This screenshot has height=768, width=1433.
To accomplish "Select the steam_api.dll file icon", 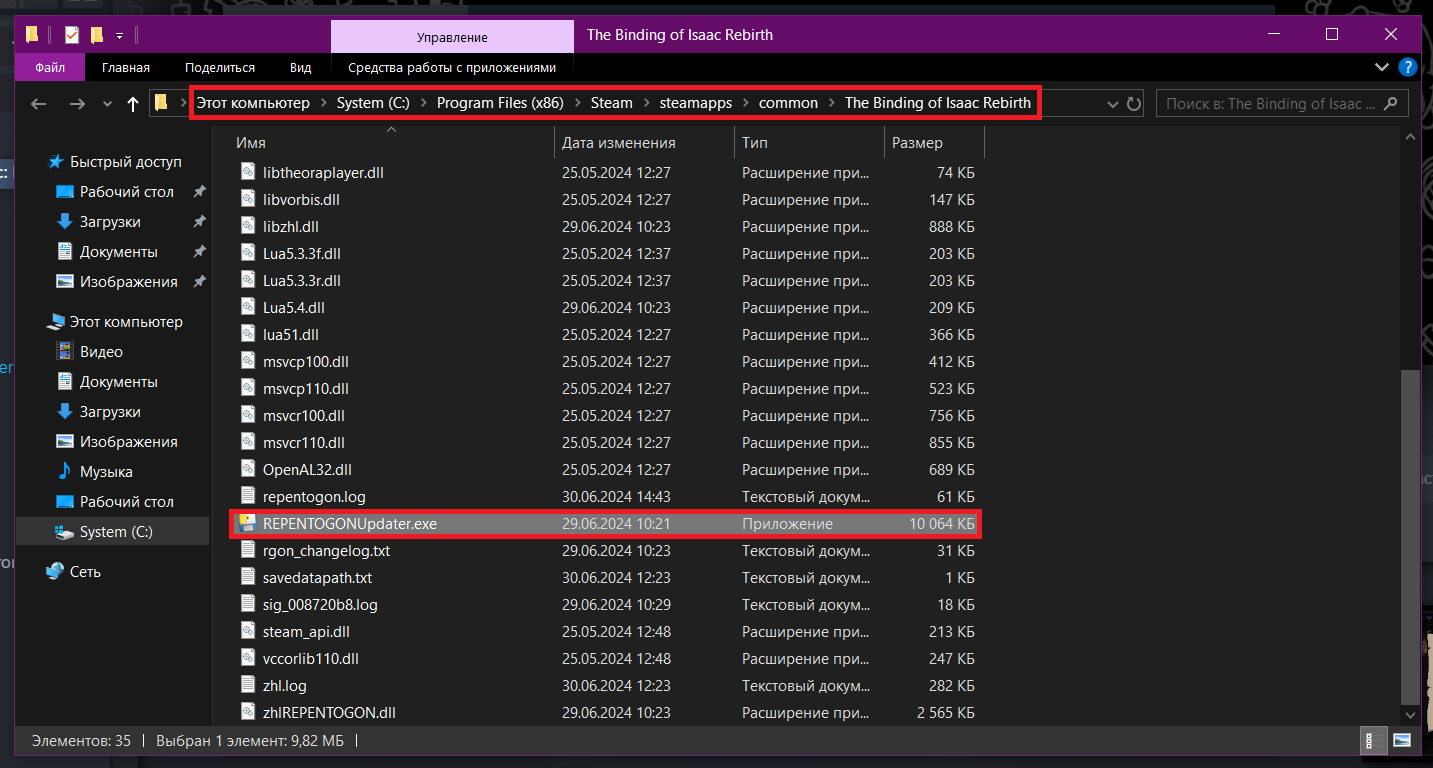I will coord(248,631).
